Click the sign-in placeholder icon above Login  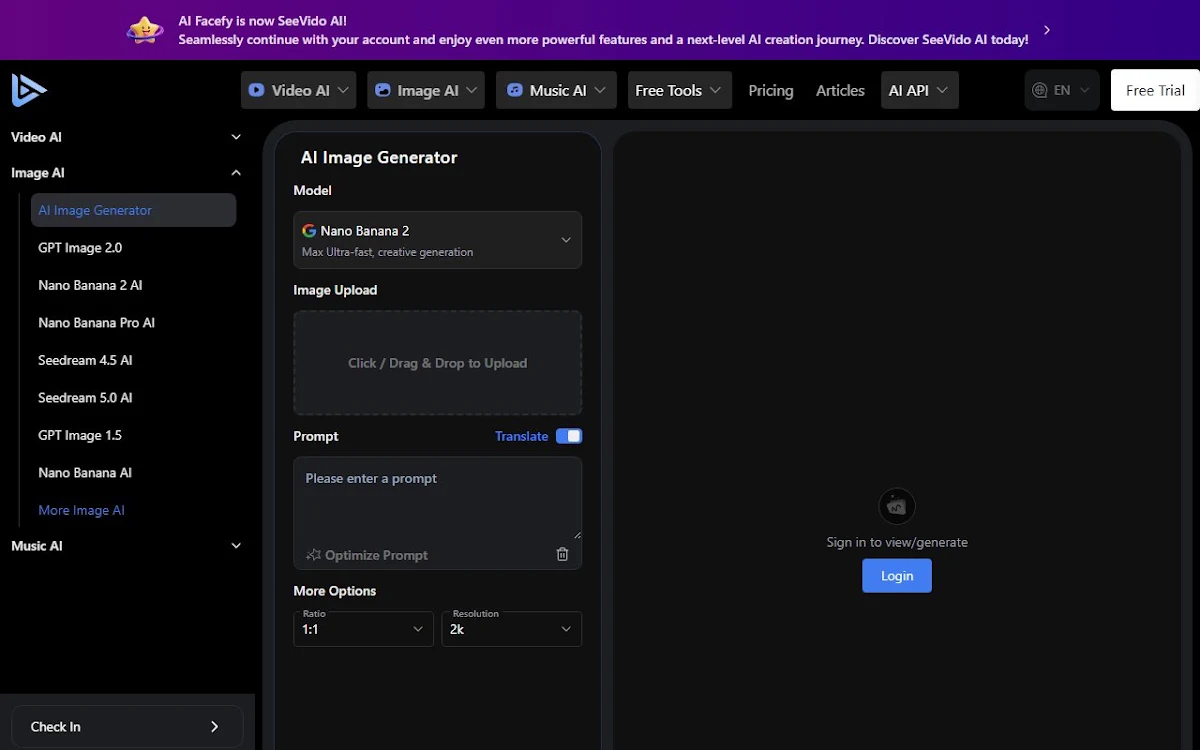[897, 506]
